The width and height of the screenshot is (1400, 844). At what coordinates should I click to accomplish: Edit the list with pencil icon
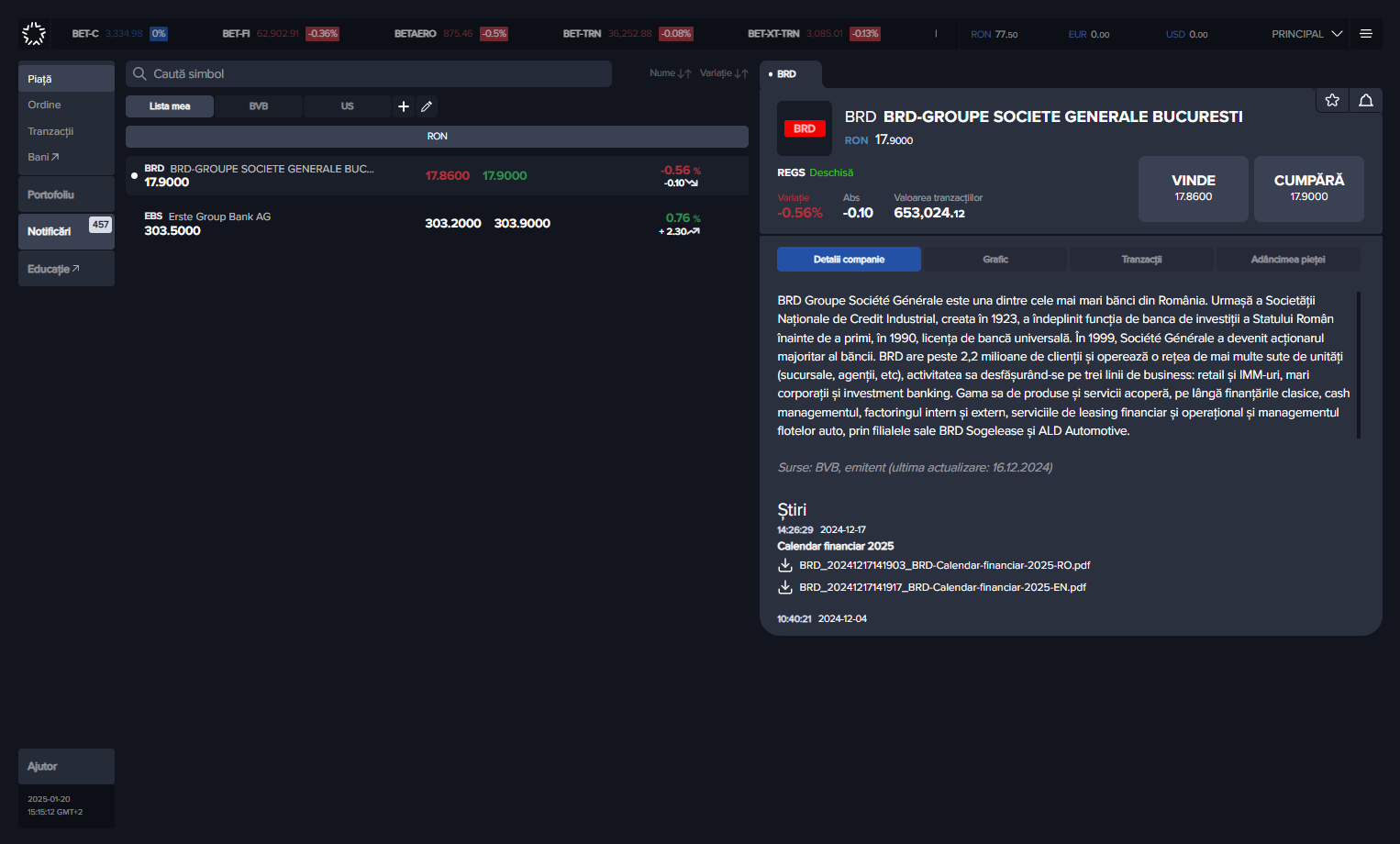click(427, 106)
